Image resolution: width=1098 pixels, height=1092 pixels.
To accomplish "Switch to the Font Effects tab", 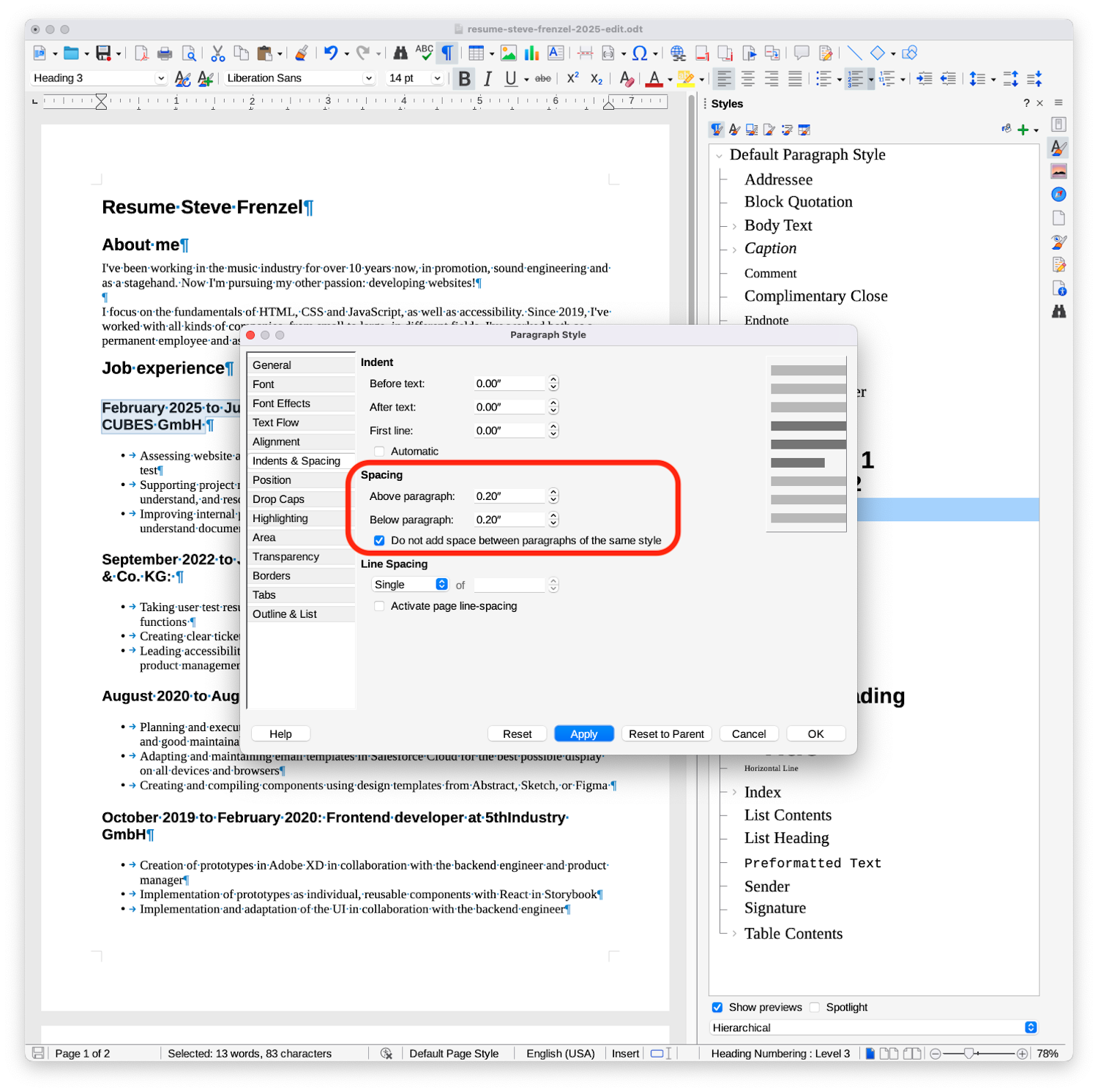I will pyautogui.click(x=282, y=403).
